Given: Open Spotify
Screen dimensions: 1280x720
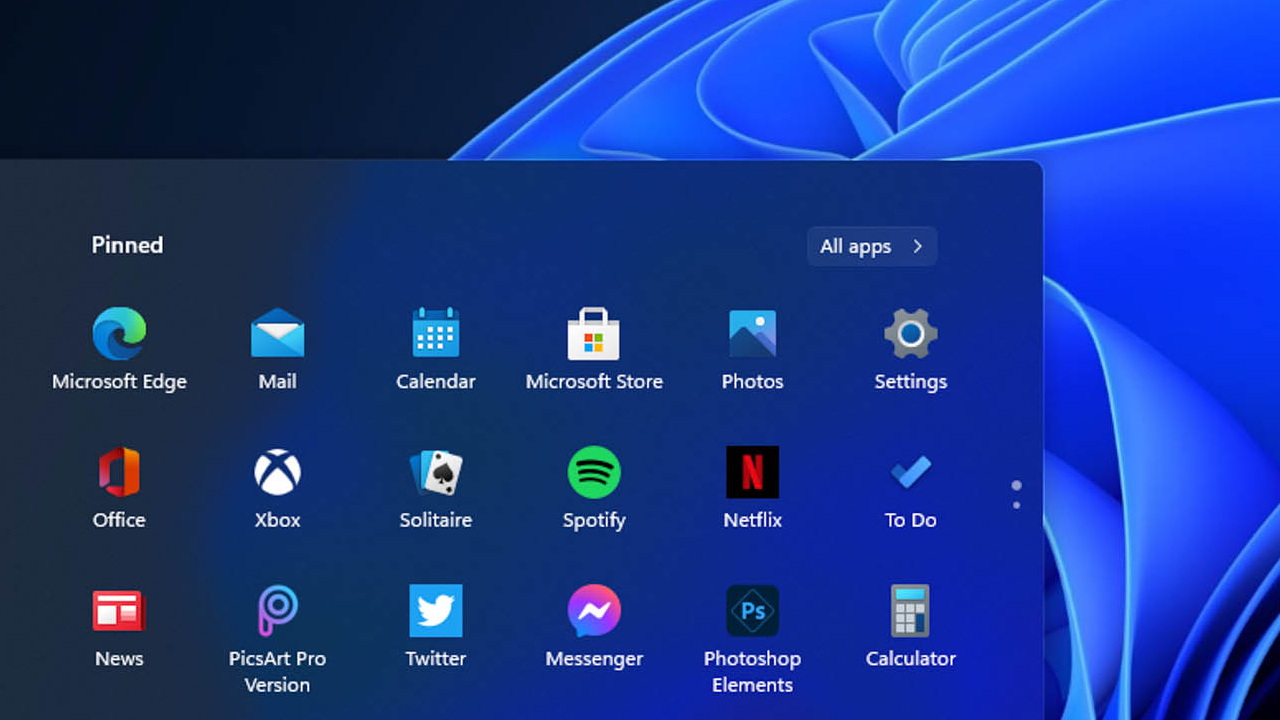Looking at the screenshot, I should click(x=594, y=472).
